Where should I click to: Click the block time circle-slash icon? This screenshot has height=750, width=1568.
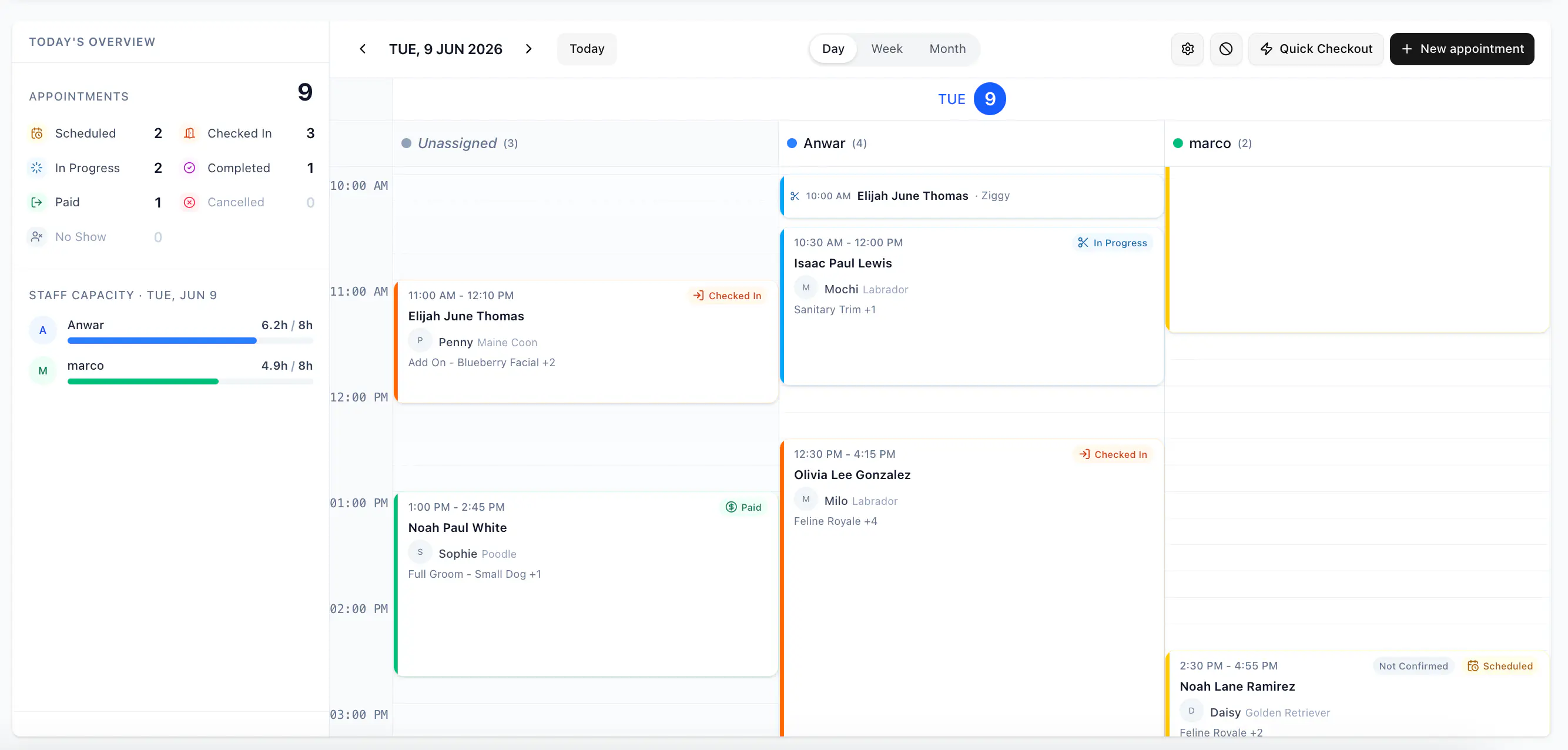(1226, 49)
